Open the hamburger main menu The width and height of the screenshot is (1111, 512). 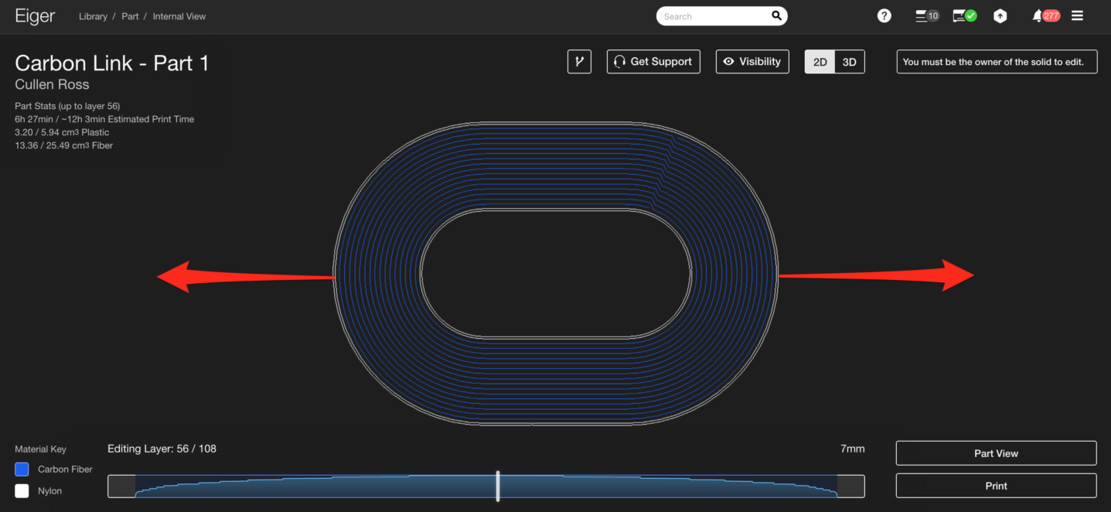pyautogui.click(x=1077, y=16)
